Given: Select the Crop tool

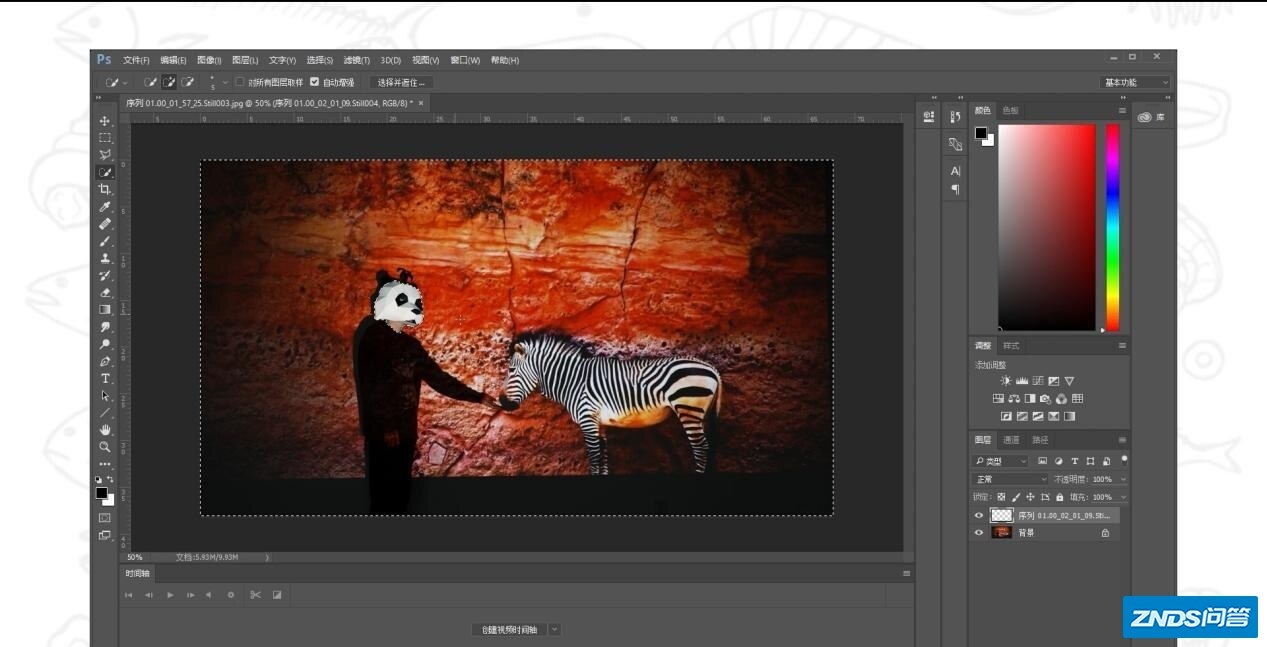Looking at the screenshot, I should (x=105, y=189).
